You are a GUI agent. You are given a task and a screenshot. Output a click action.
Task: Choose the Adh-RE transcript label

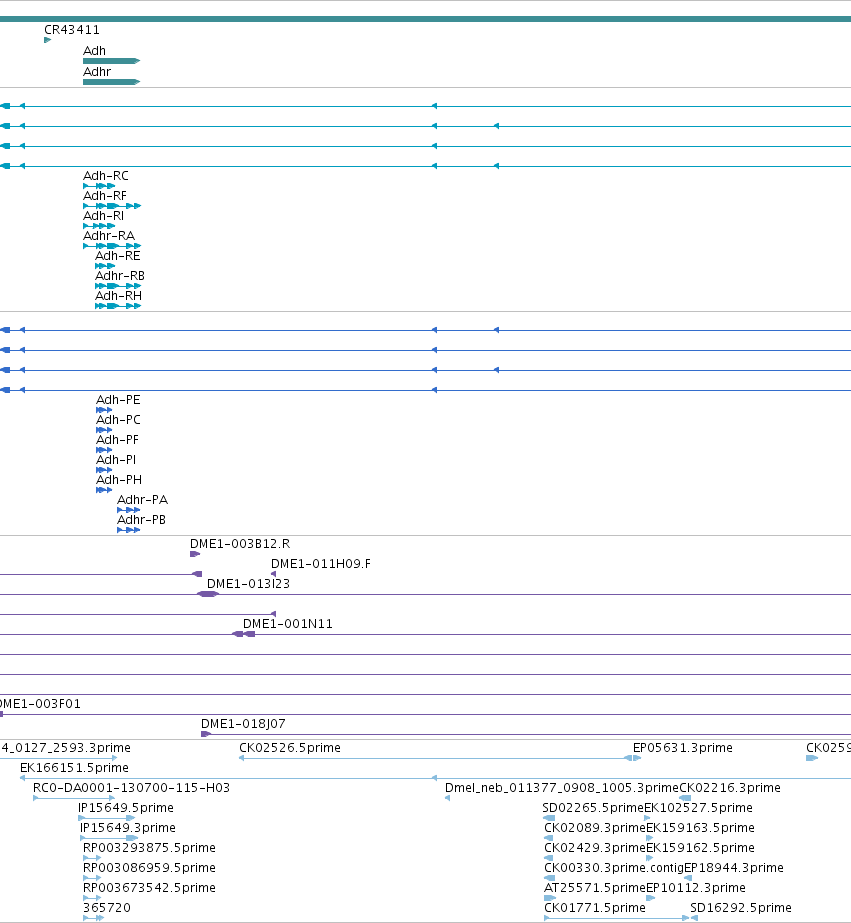click(118, 255)
